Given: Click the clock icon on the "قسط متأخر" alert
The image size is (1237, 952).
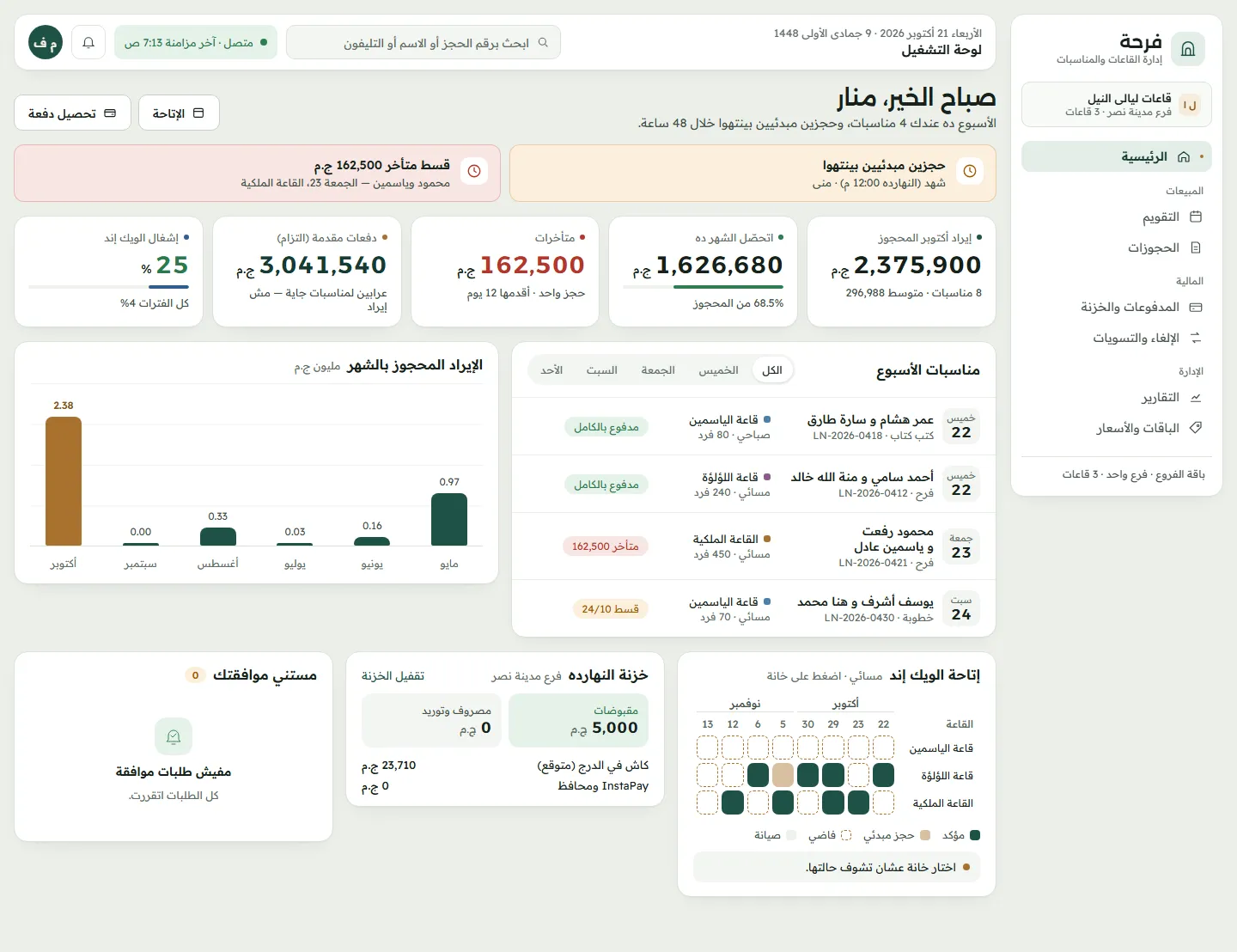Looking at the screenshot, I should point(474,172).
